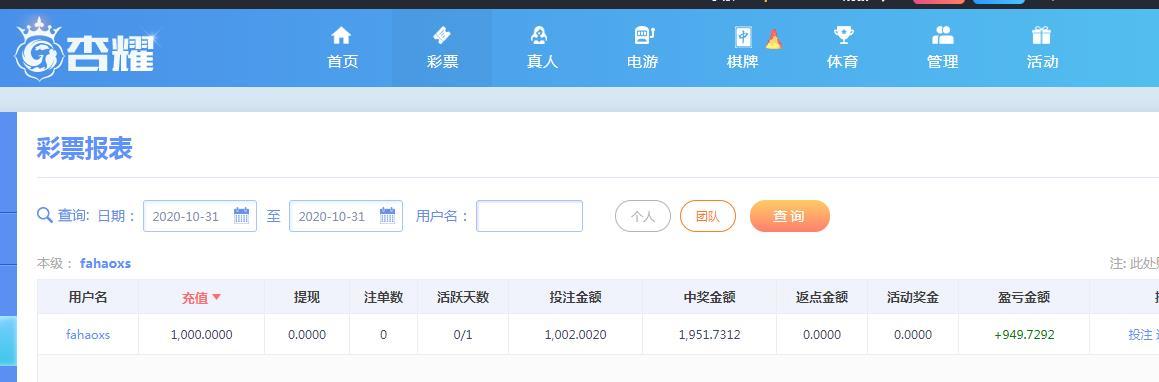Sort by 充值 descending arrow
This screenshot has width=1159, height=382.
(217, 297)
